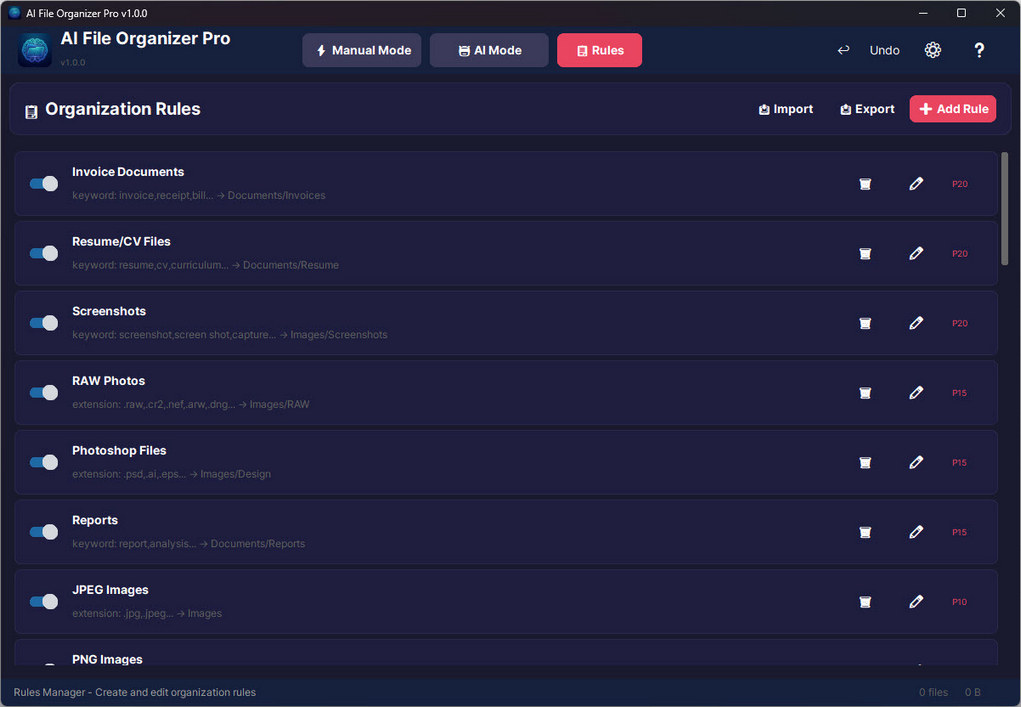Edit the RAW Photos rule with pencil icon

click(x=916, y=392)
